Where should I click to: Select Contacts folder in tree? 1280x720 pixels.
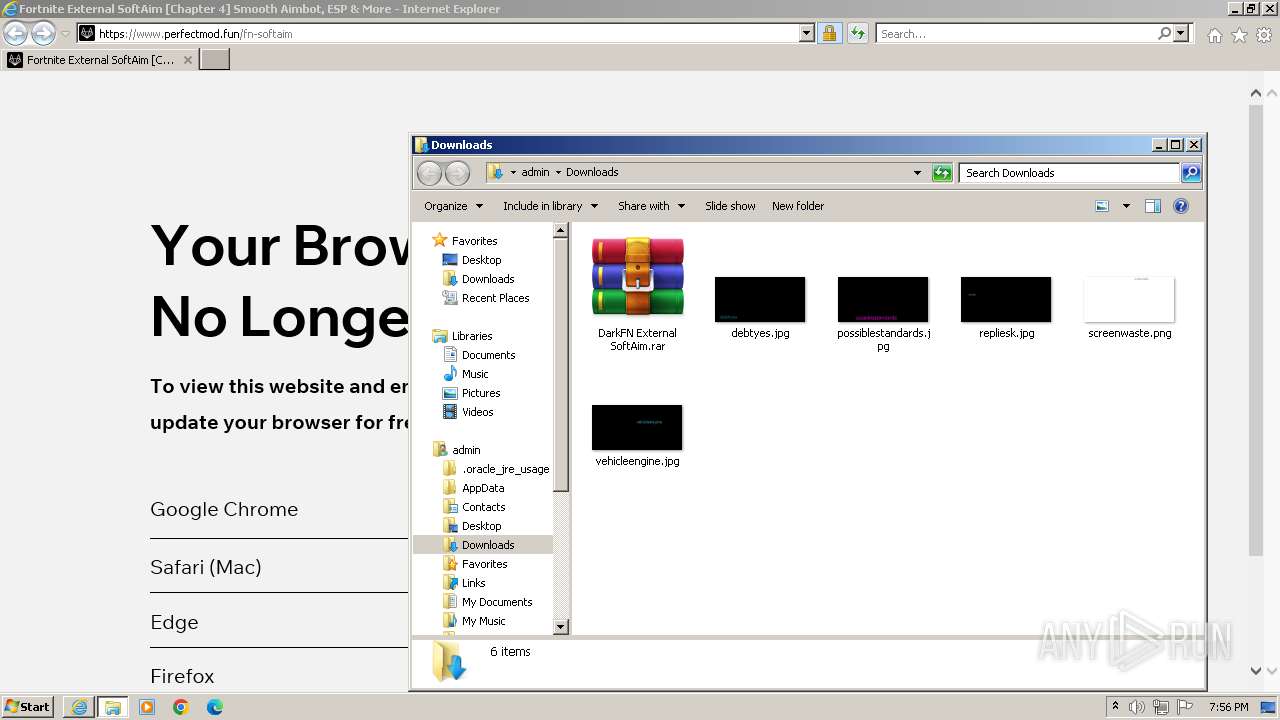[x=483, y=507]
